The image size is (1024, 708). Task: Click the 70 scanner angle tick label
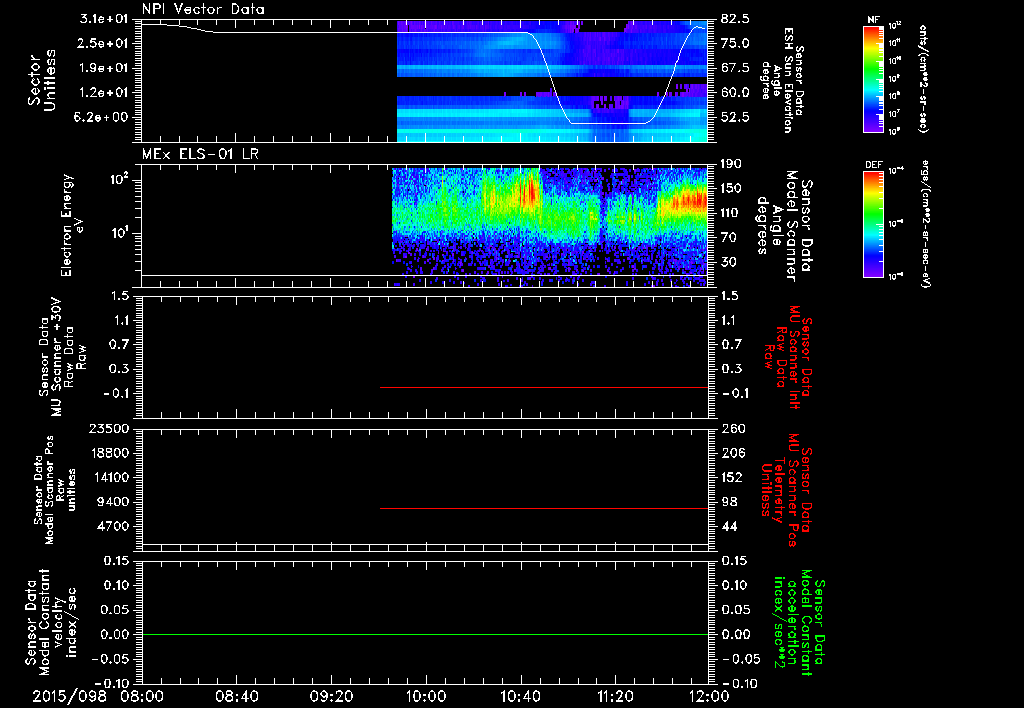tap(729, 238)
